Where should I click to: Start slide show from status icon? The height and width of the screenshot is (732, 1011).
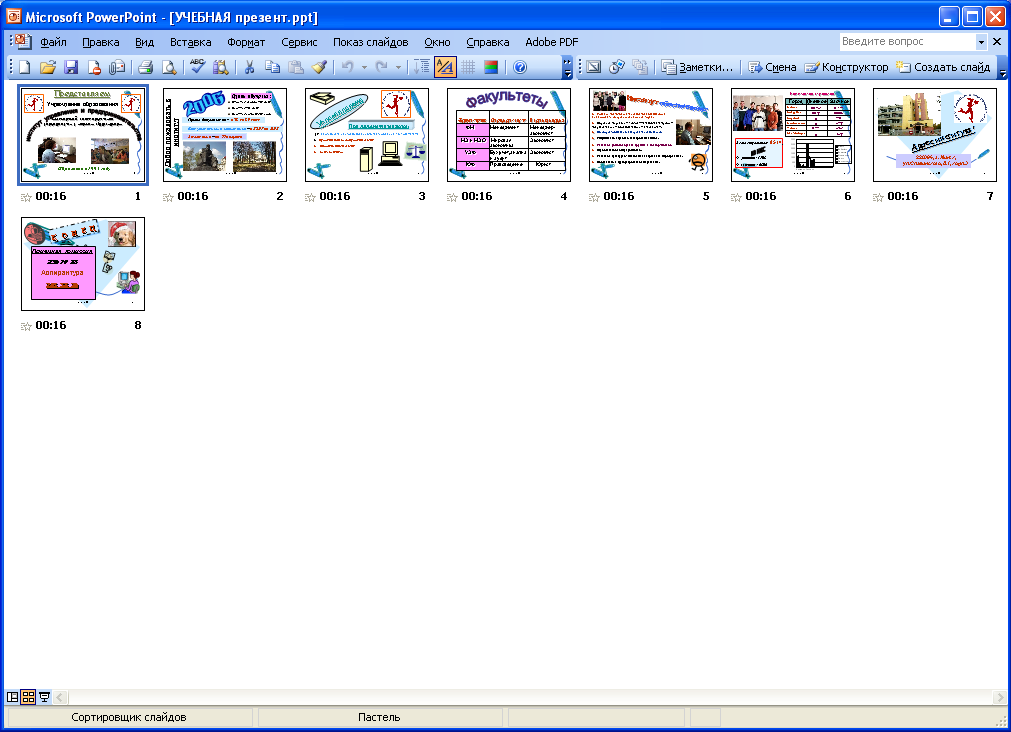(x=44, y=697)
